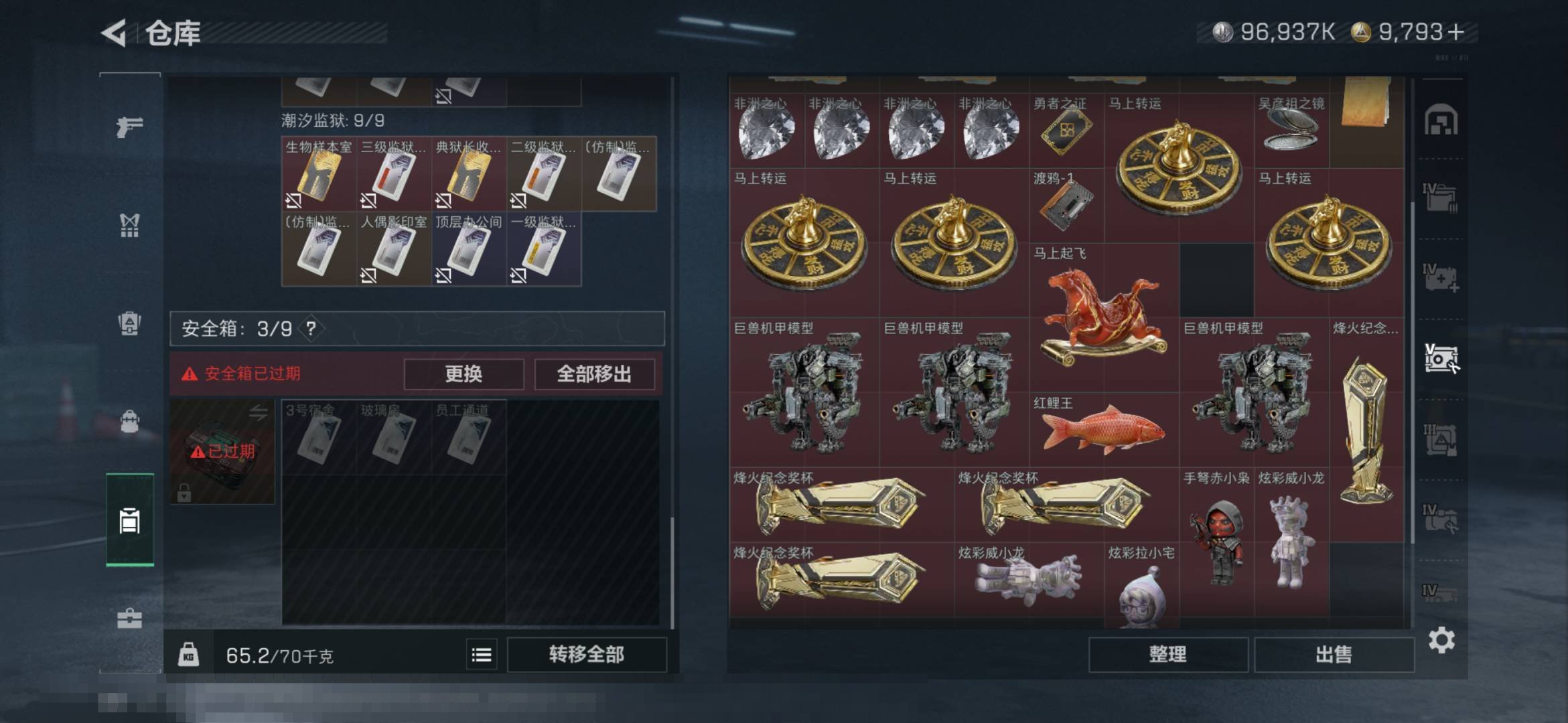Select the collectibles filter tab on right
Image resolution: width=1568 pixels, height=723 pixels.
coord(1441,359)
